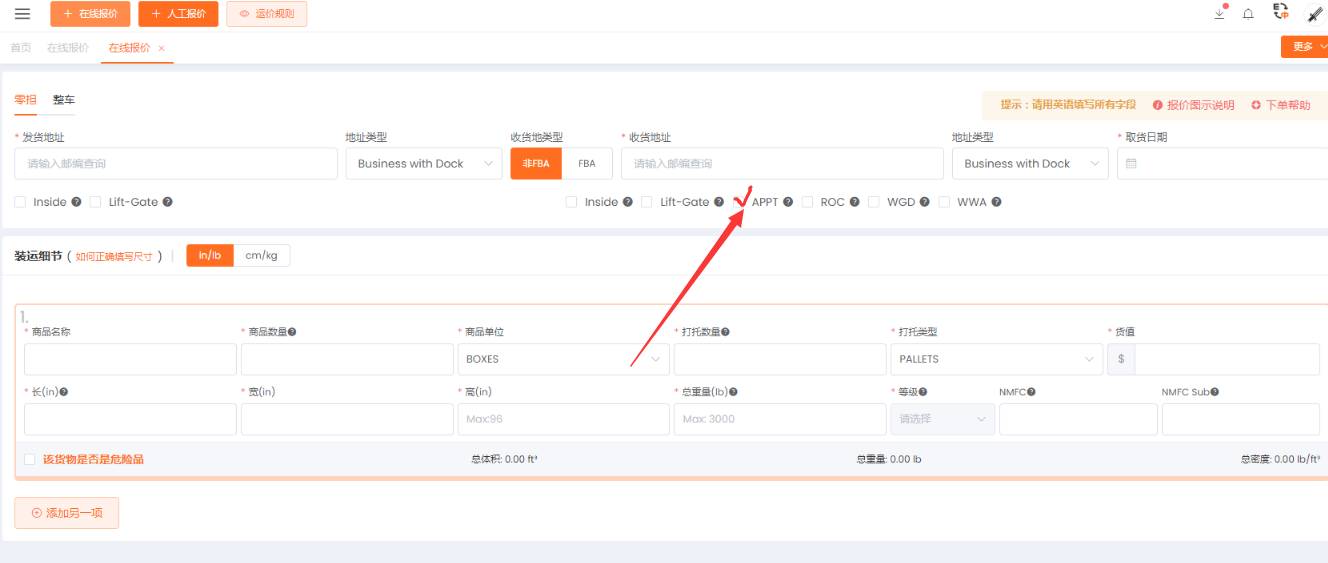
Task: Go to the 首页 tab
Action: pyautogui.click(x=20, y=48)
